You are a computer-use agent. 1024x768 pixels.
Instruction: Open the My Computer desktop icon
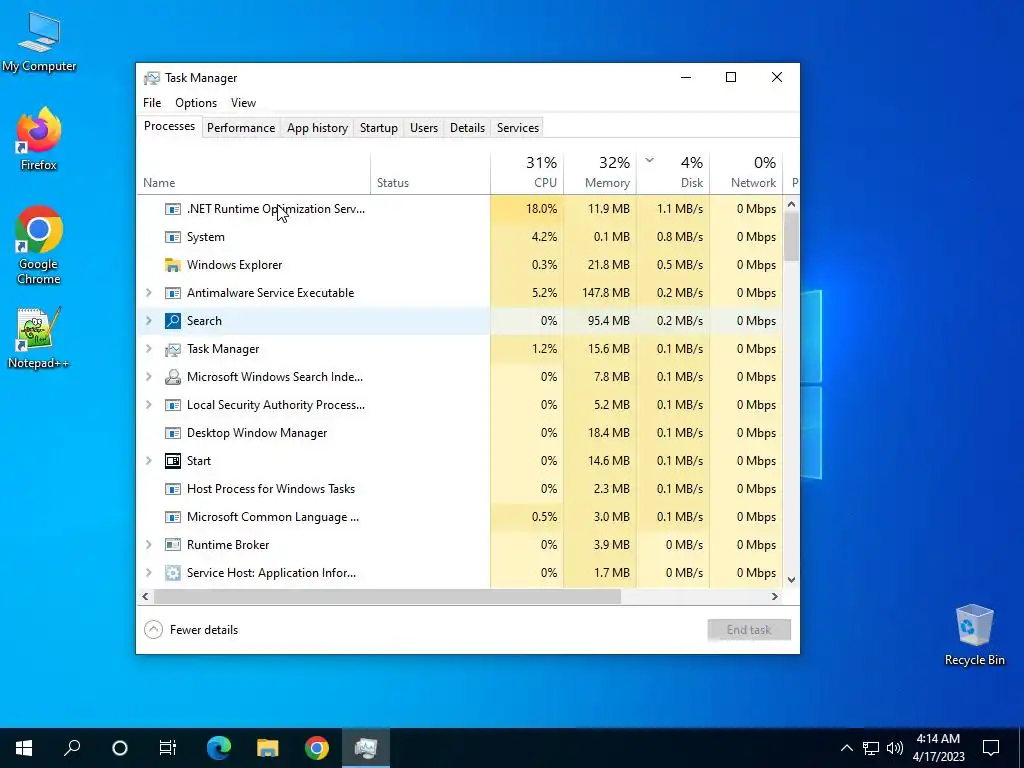tap(39, 42)
